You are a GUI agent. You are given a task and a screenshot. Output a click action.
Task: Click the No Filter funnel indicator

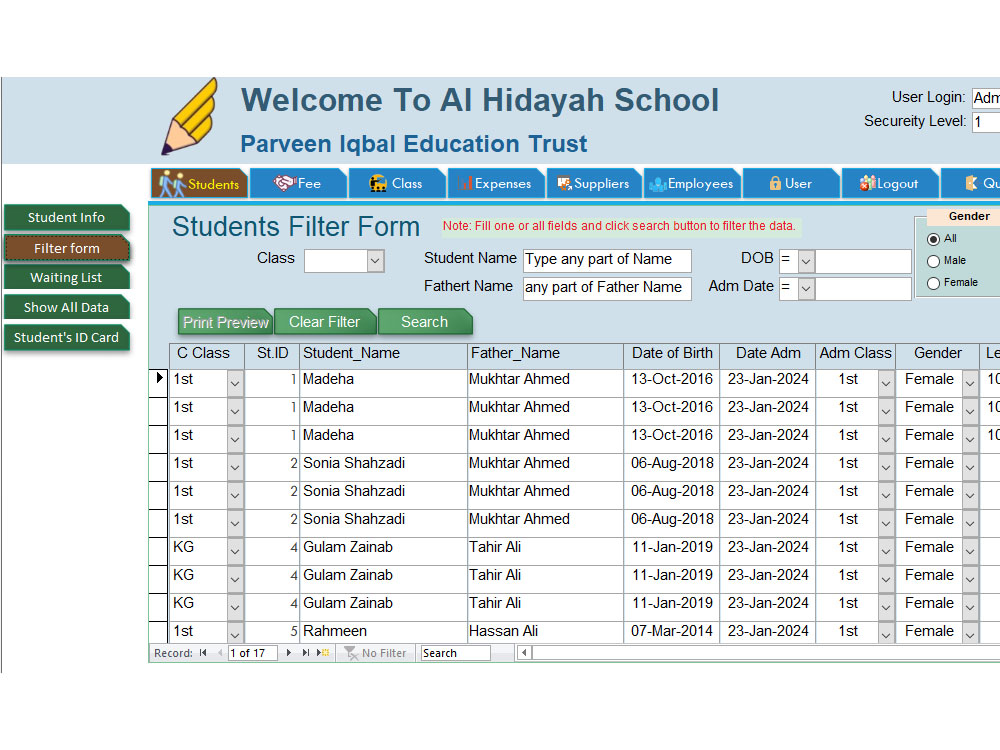pos(375,652)
